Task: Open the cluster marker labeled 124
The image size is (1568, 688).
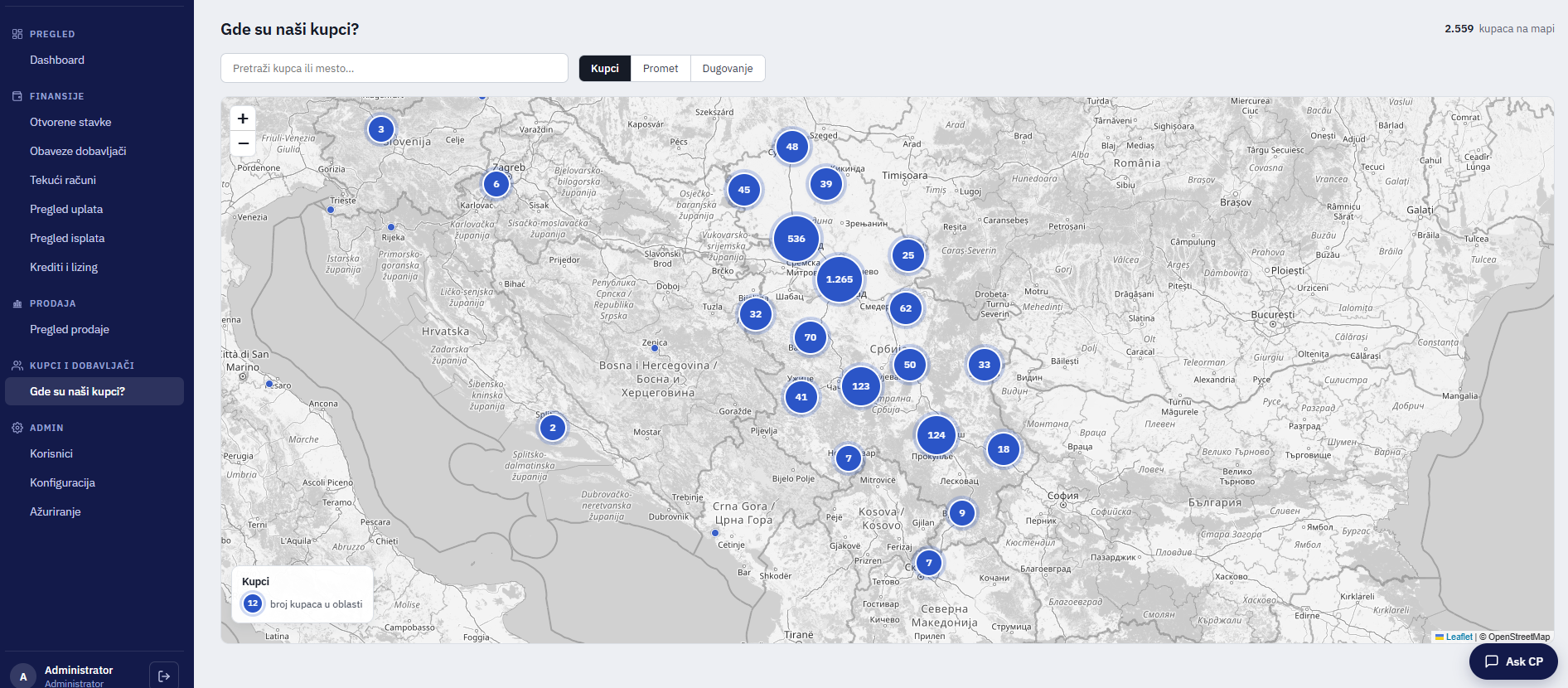Action: point(936,435)
